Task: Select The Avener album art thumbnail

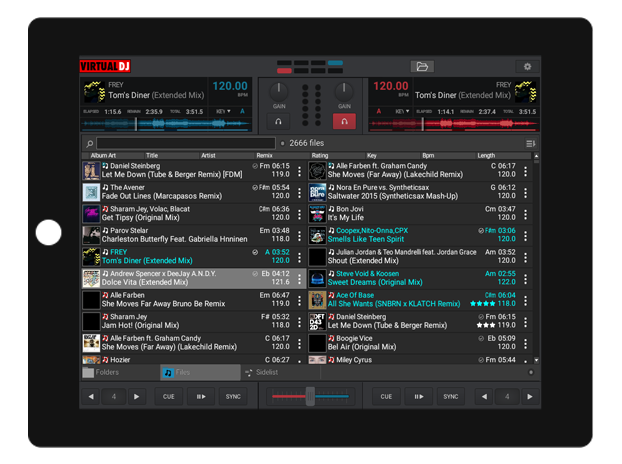Action: pos(91,192)
